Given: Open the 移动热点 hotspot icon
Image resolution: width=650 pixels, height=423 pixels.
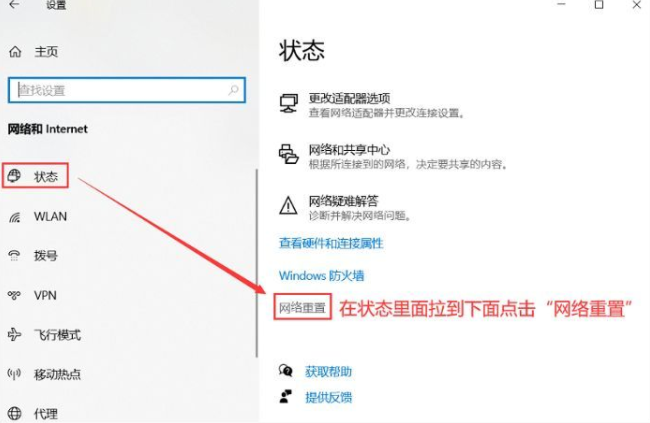Looking at the screenshot, I should [14, 374].
